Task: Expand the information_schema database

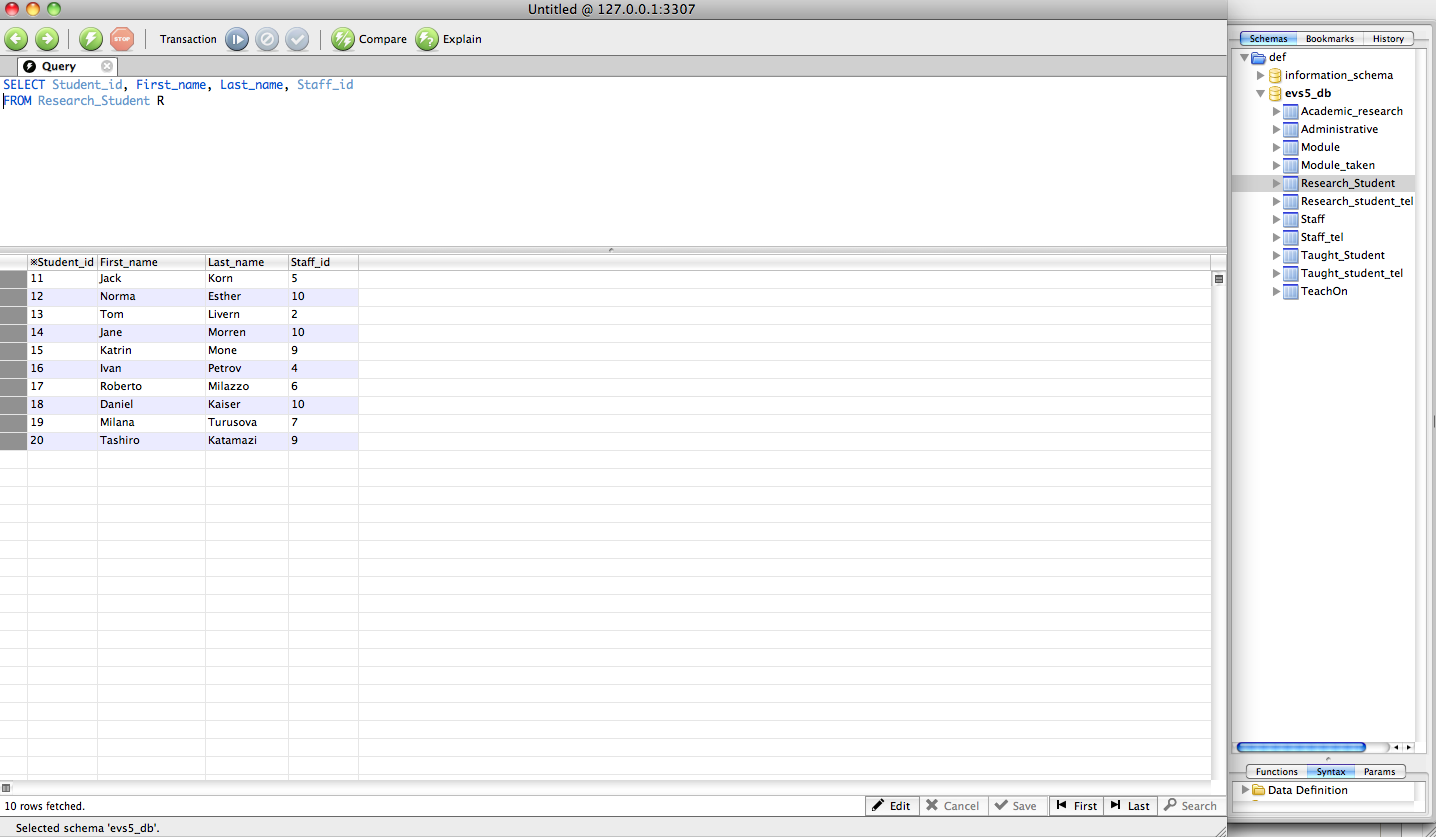Action: 1261,75
